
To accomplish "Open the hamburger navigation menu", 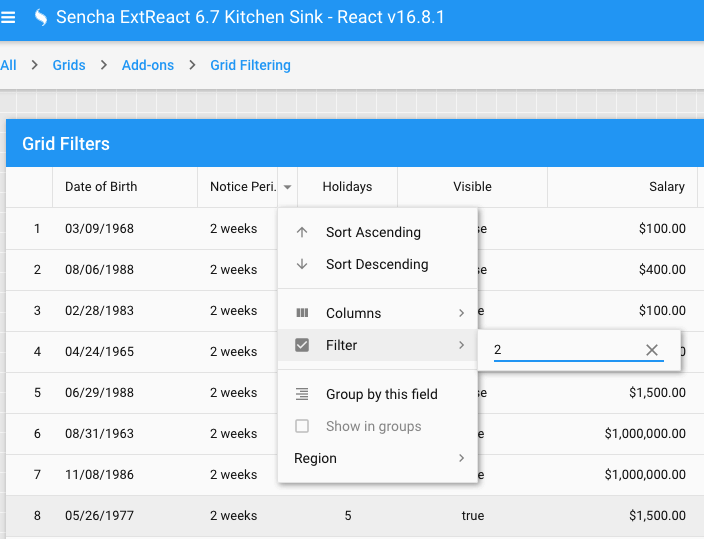I will point(8,17).
